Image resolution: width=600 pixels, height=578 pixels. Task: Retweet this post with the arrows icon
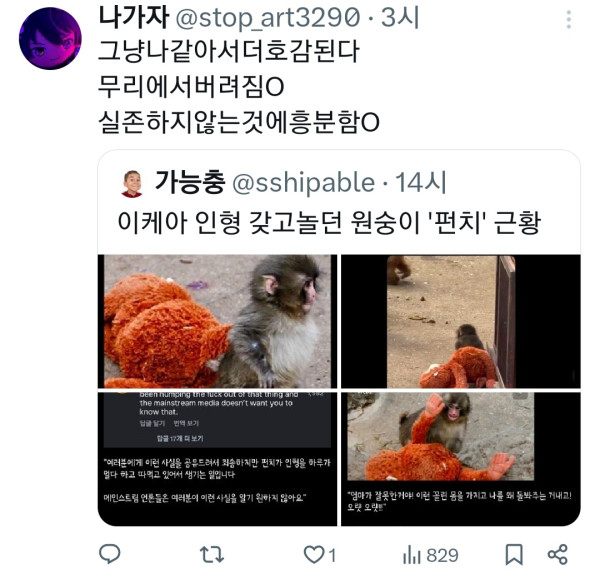(x=212, y=554)
